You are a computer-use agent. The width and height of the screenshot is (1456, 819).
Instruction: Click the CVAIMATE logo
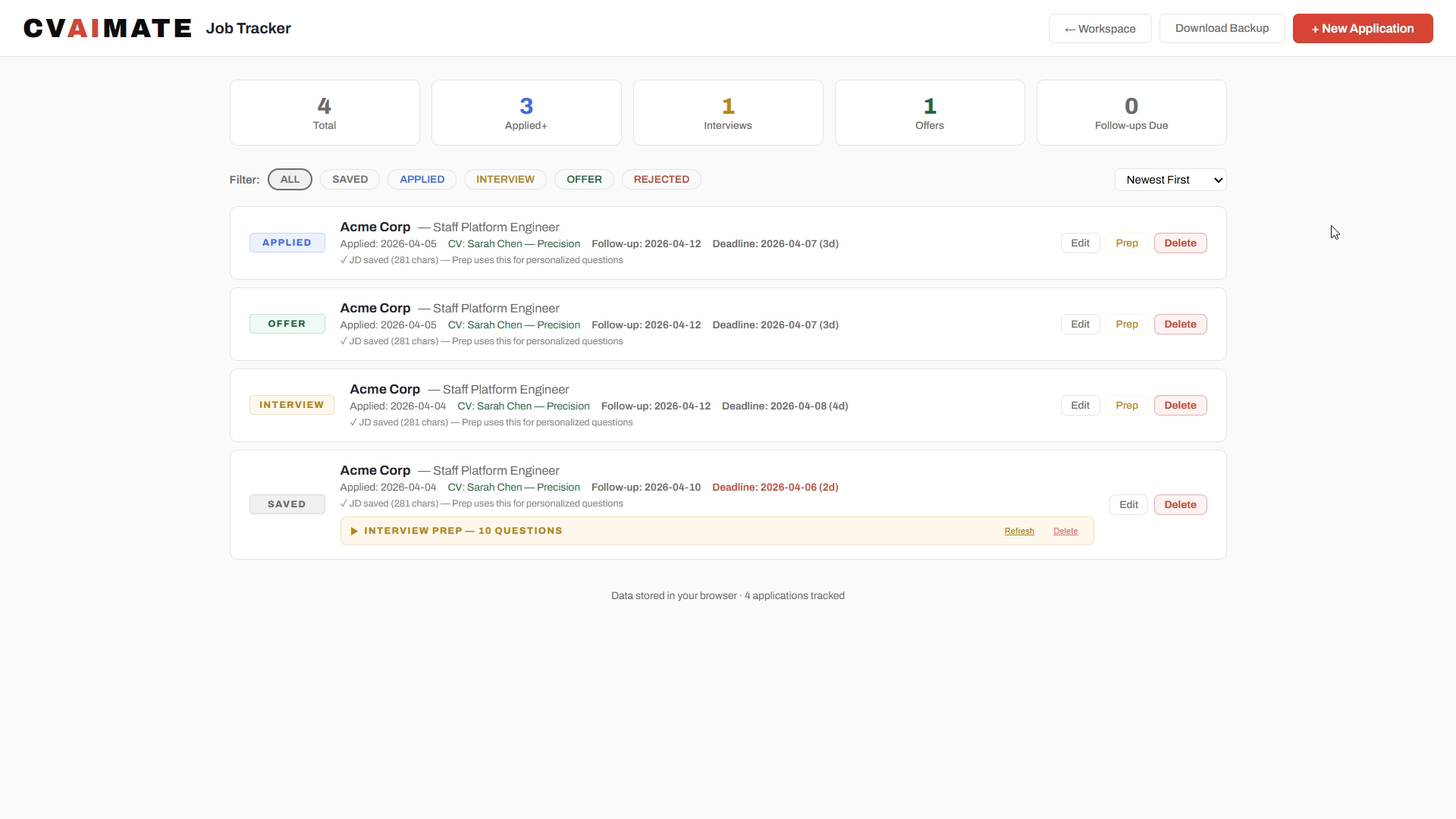[107, 29]
